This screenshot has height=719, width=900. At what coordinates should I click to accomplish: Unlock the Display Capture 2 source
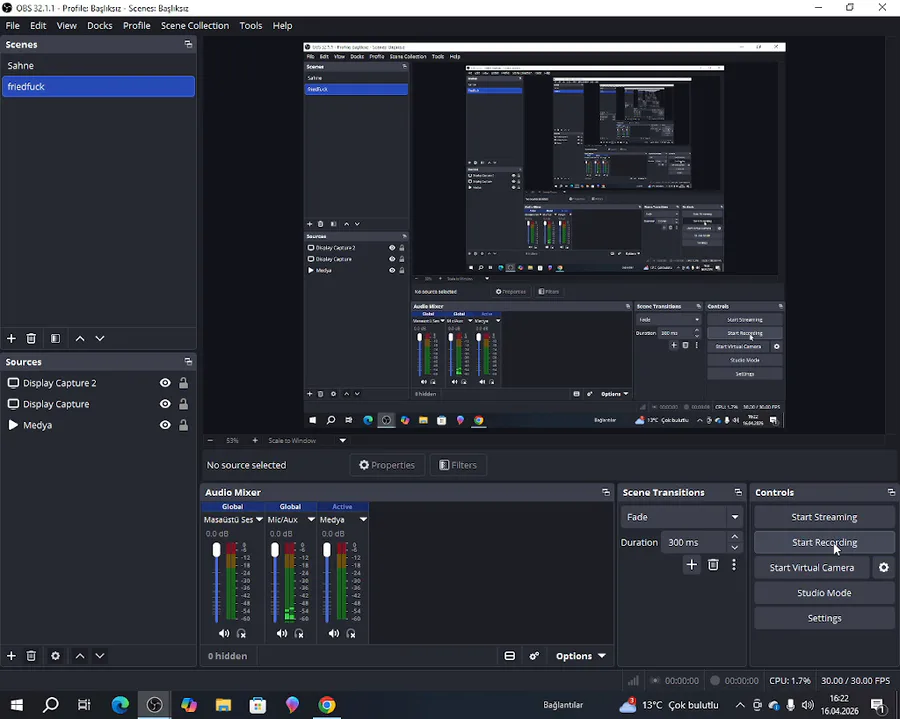click(x=183, y=383)
